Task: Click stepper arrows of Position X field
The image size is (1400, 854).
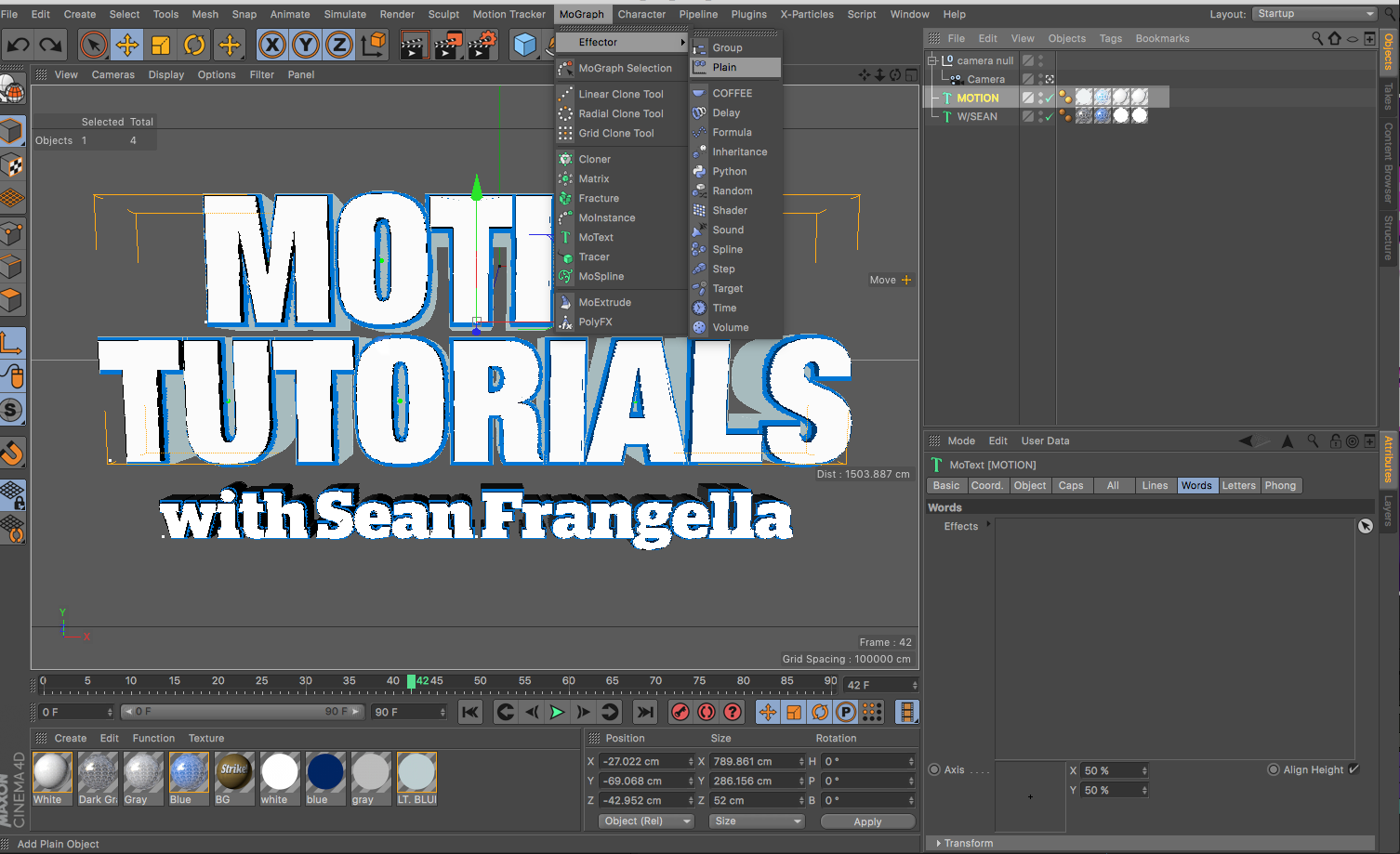Action: (691, 761)
